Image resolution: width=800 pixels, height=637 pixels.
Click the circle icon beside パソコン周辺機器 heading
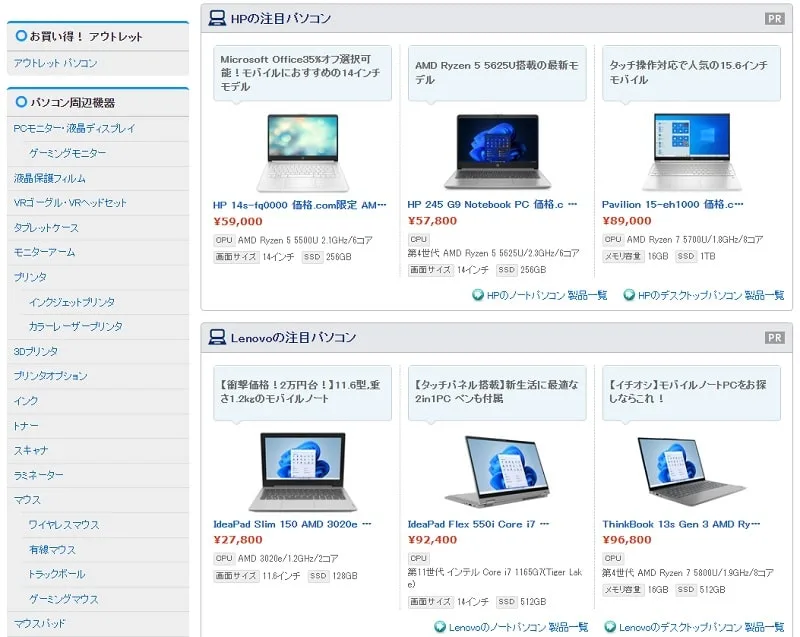pos(20,102)
